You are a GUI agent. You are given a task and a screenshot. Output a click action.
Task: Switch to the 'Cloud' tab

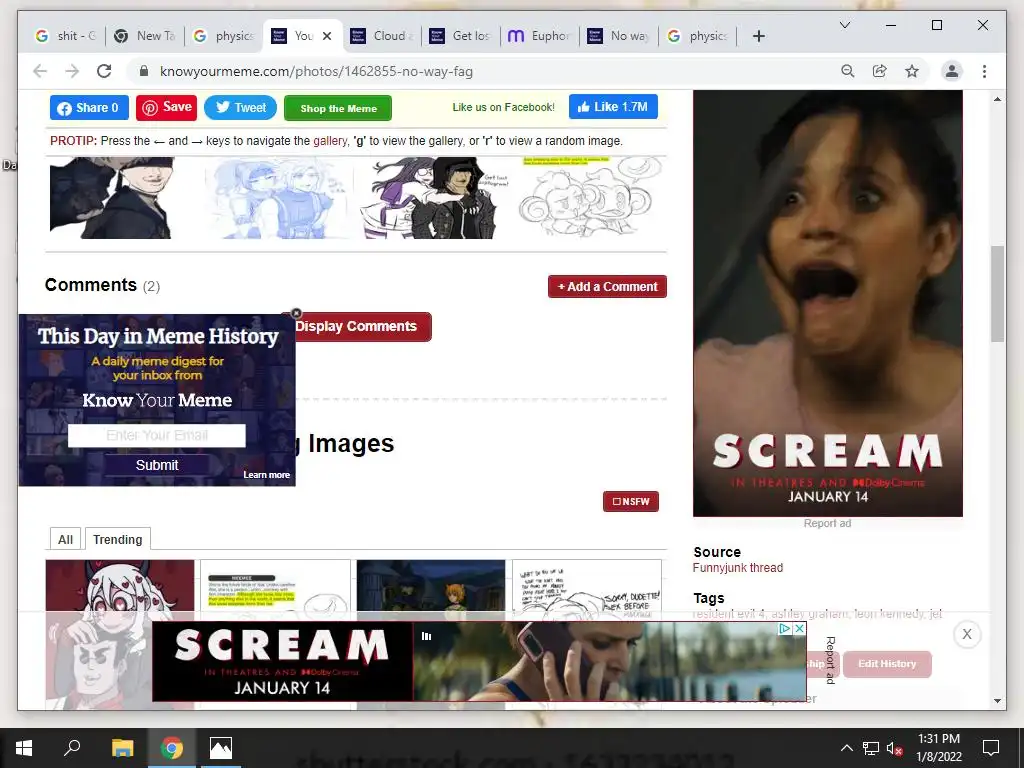(x=381, y=36)
